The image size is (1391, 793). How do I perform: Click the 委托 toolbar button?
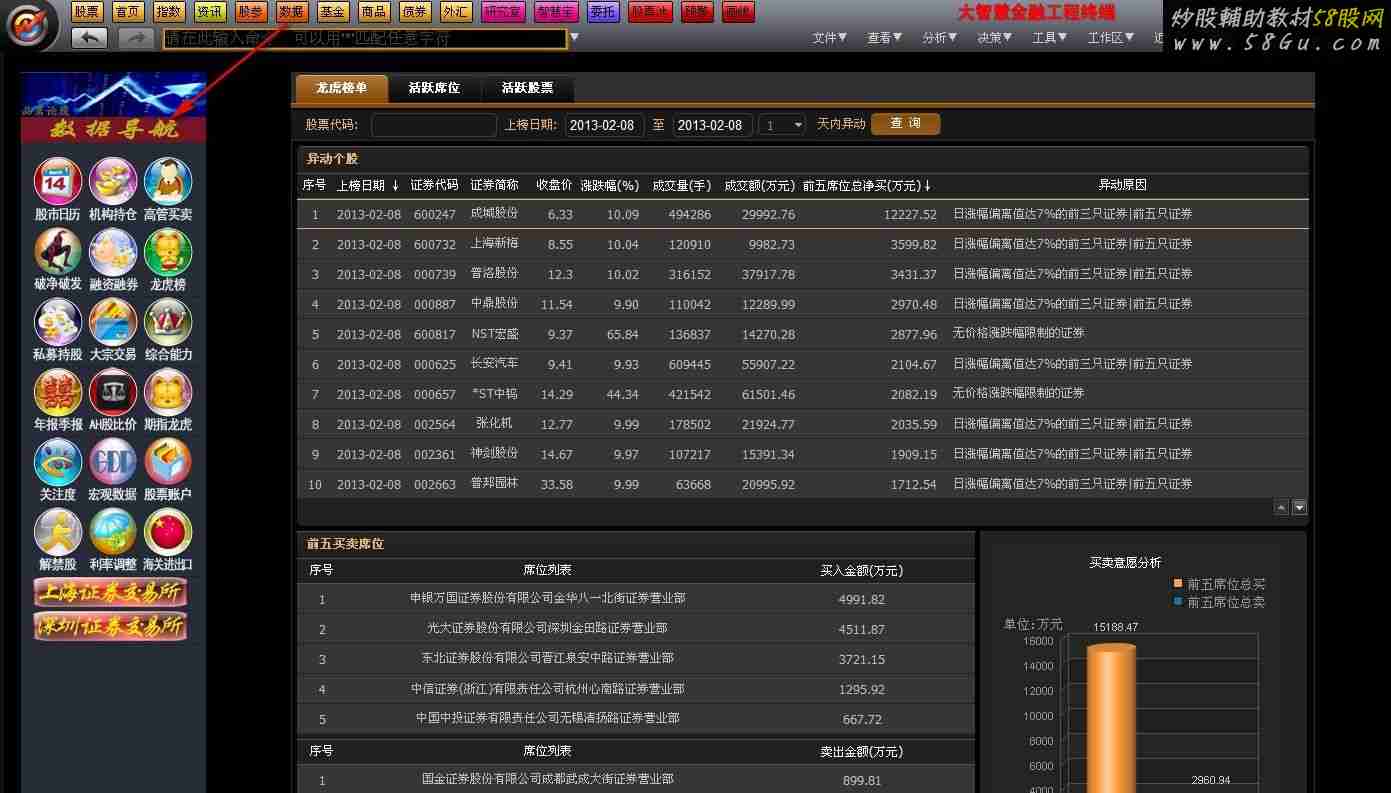603,12
